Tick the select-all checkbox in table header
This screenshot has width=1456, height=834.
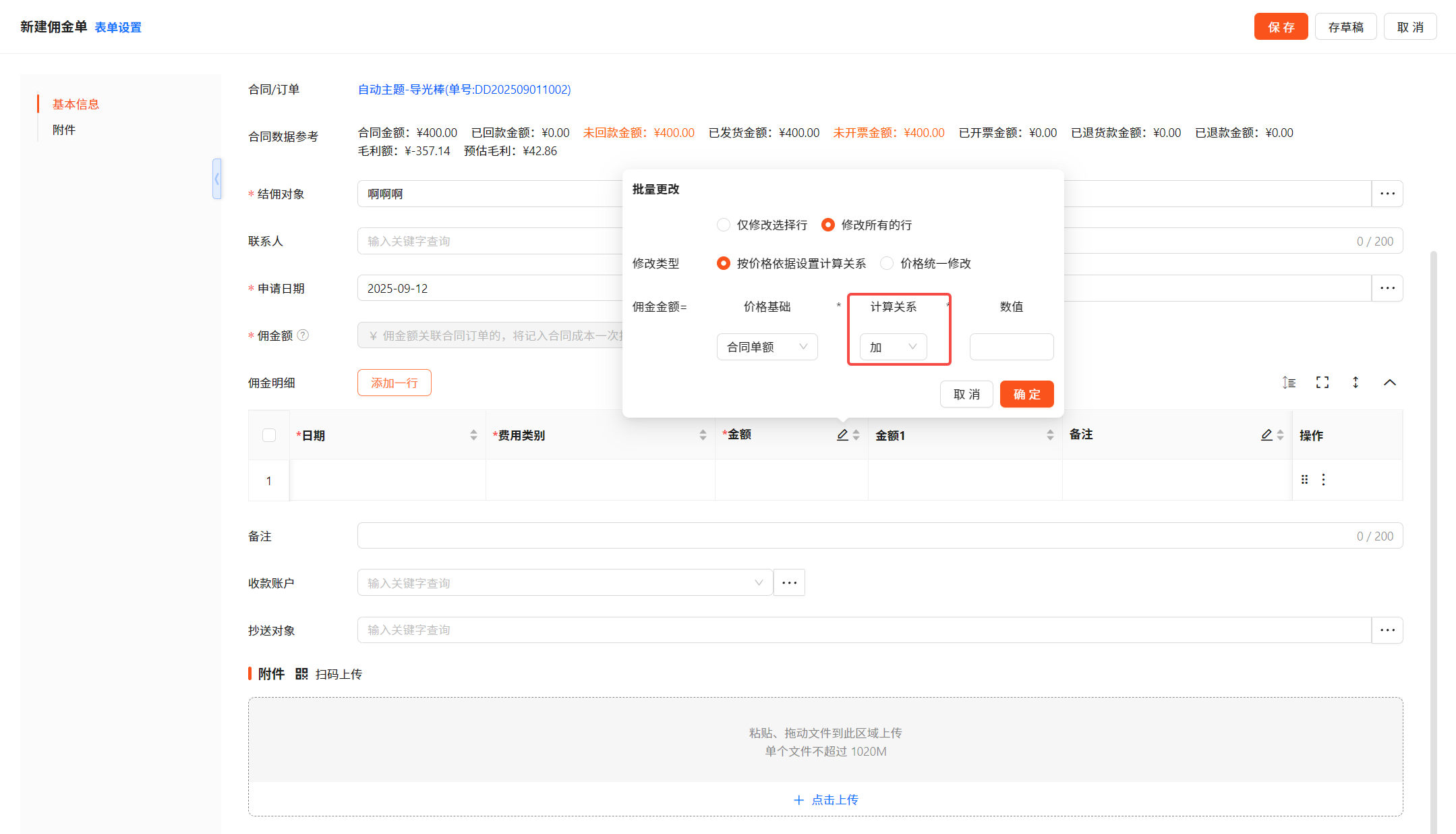(269, 435)
